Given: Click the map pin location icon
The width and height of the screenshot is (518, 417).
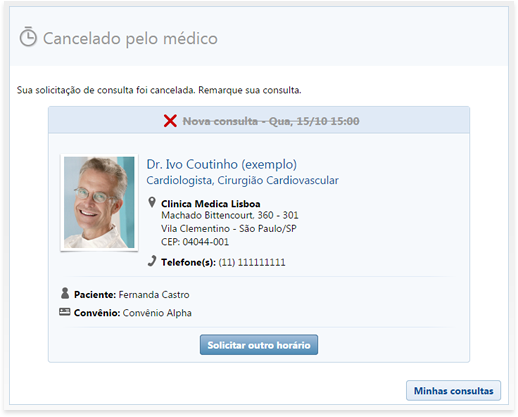Looking at the screenshot, I should click(152, 202).
